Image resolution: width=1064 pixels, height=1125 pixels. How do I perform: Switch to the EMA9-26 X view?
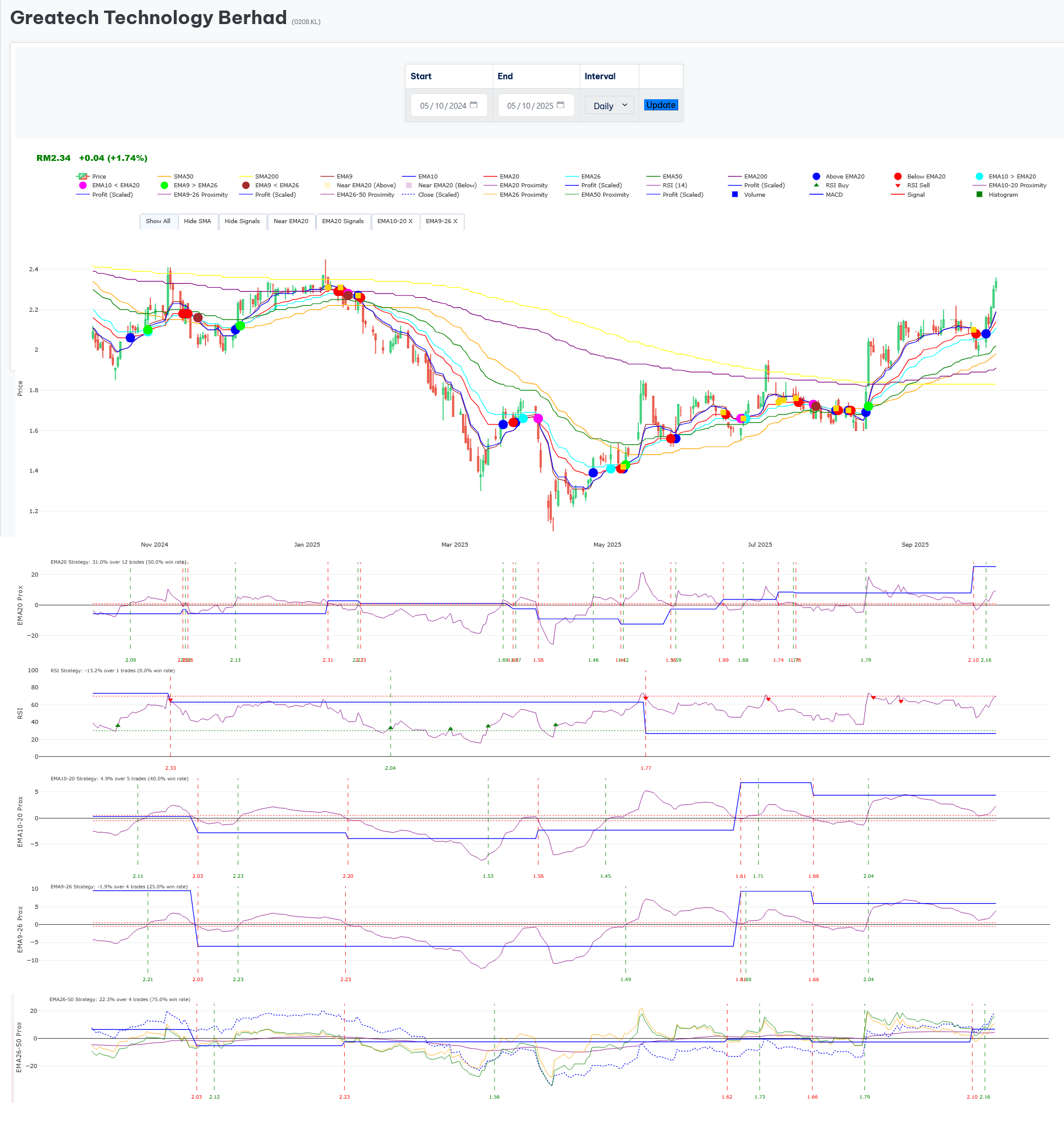[442, 221]
